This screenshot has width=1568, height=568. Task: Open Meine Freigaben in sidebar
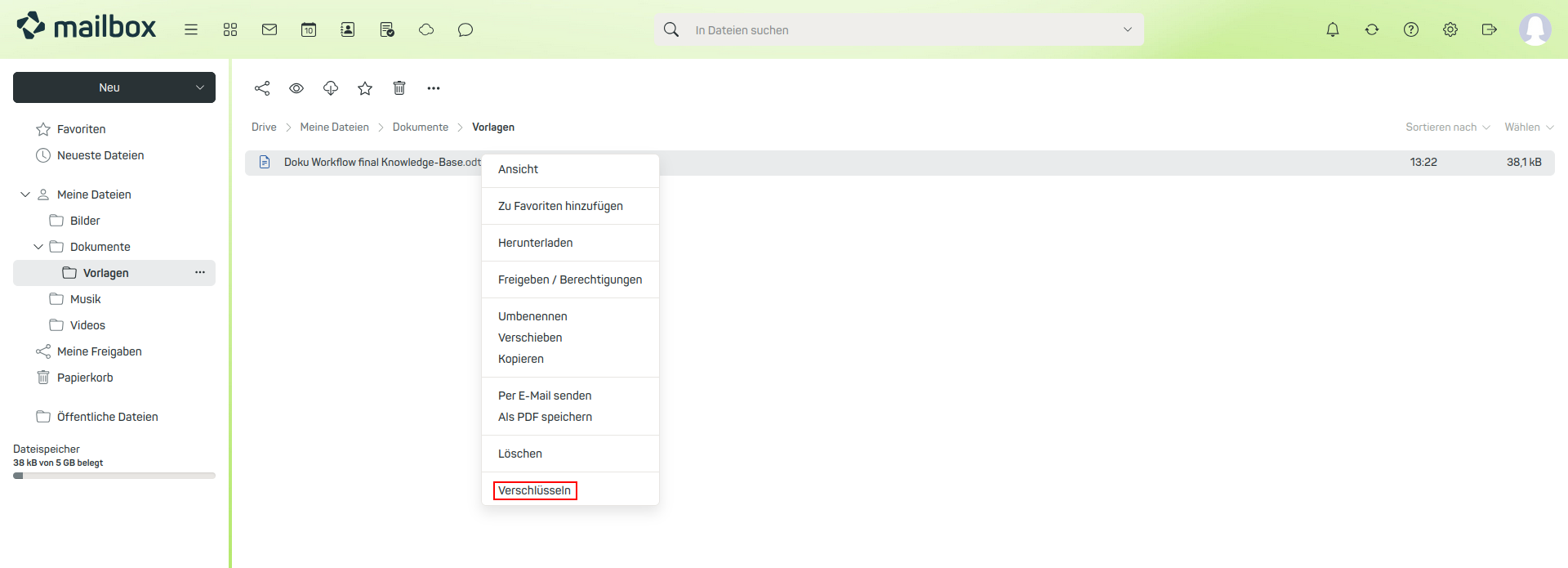[114, 351]
